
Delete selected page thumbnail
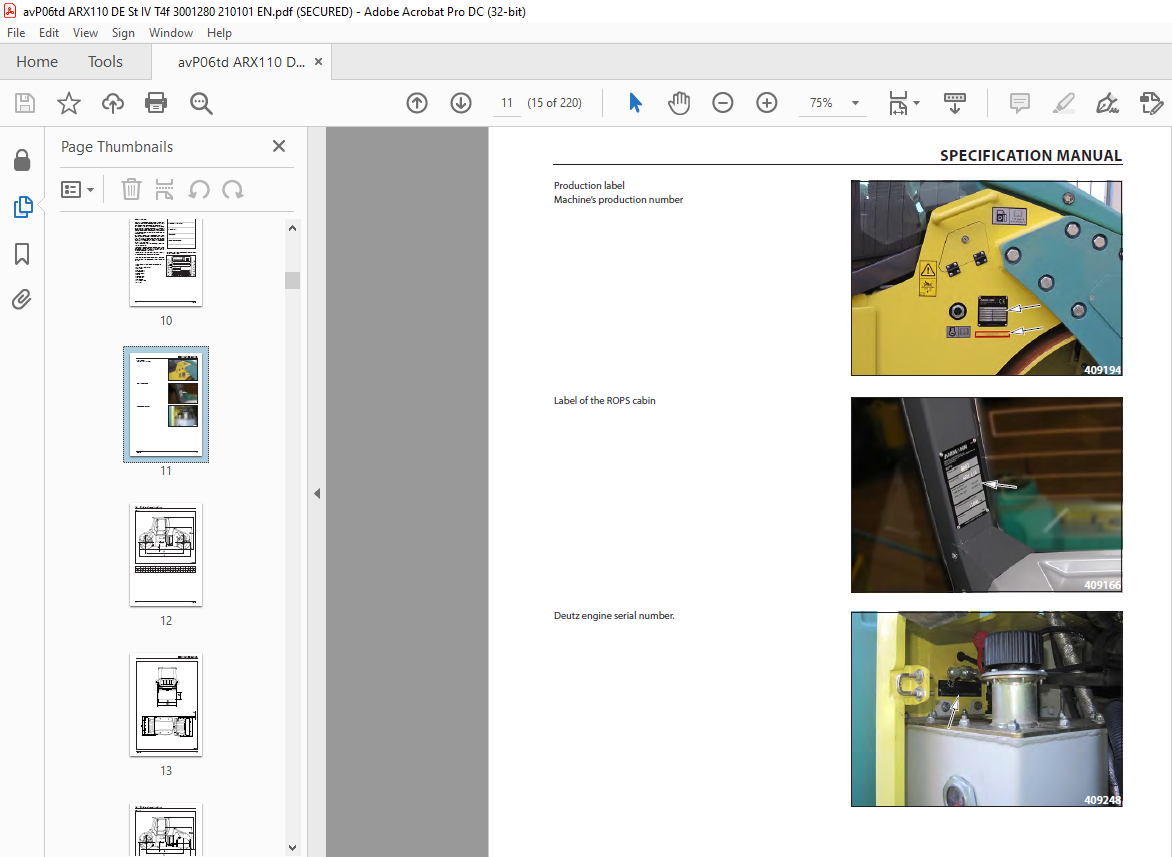[x=132, y=190]
